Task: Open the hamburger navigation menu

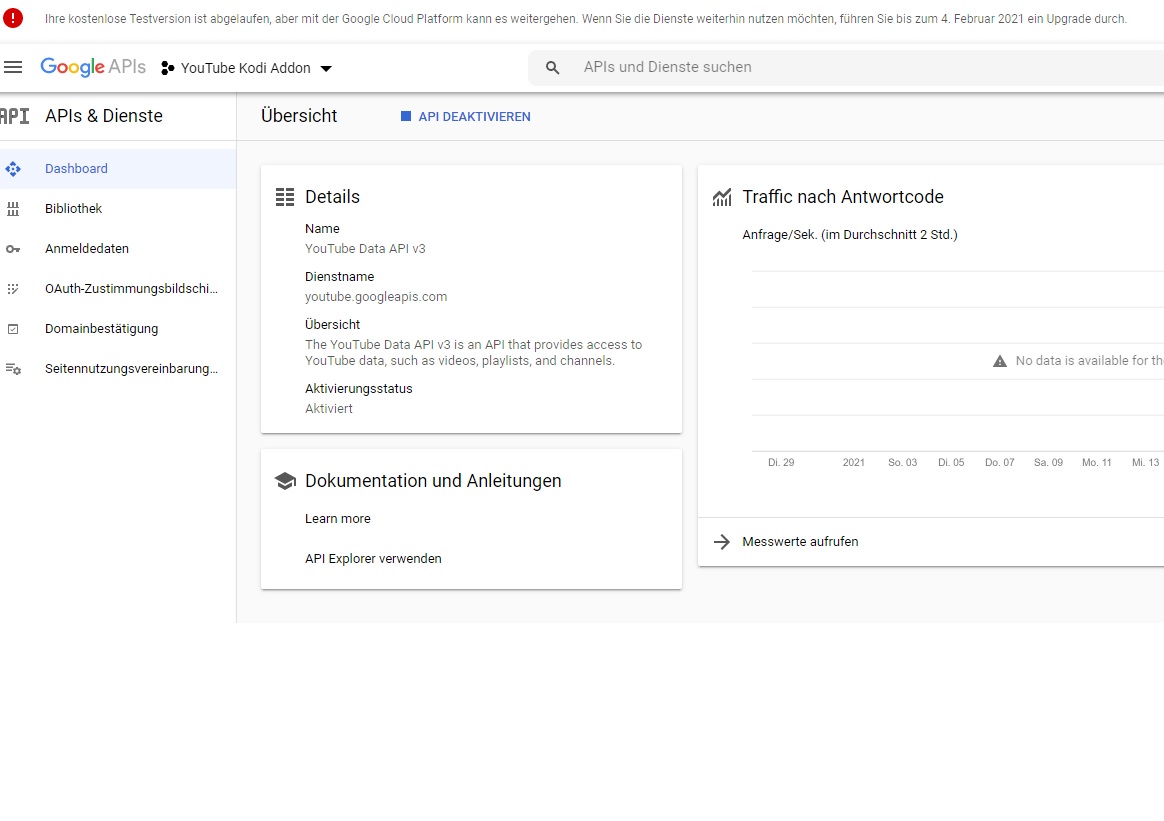Action: (13, 68)
